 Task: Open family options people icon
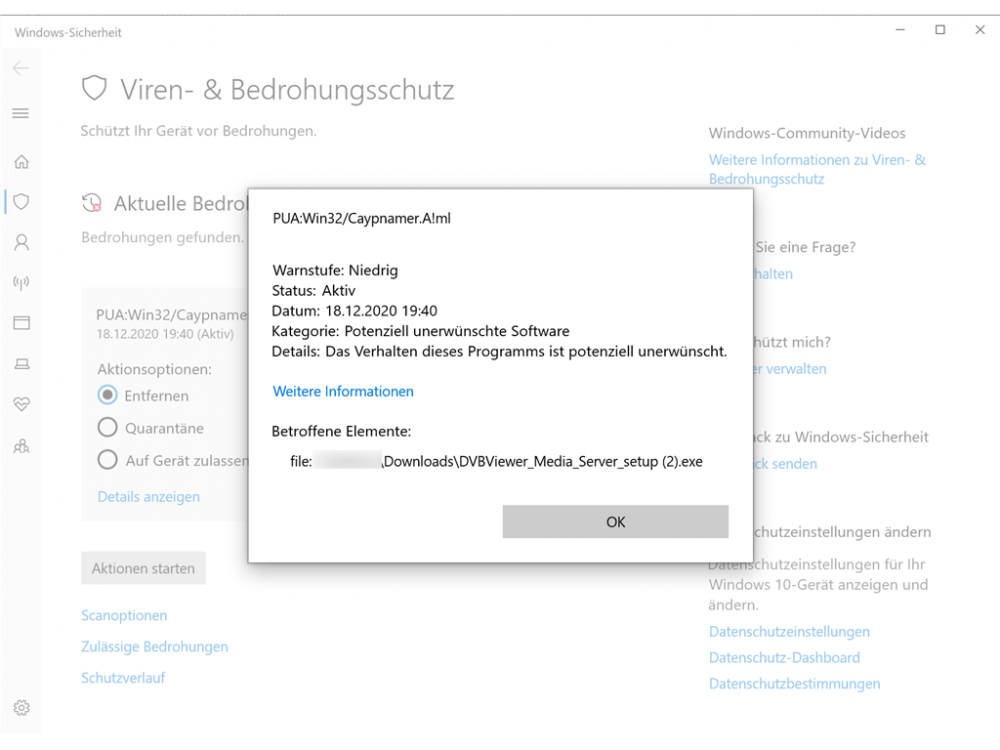pos(21,446)
